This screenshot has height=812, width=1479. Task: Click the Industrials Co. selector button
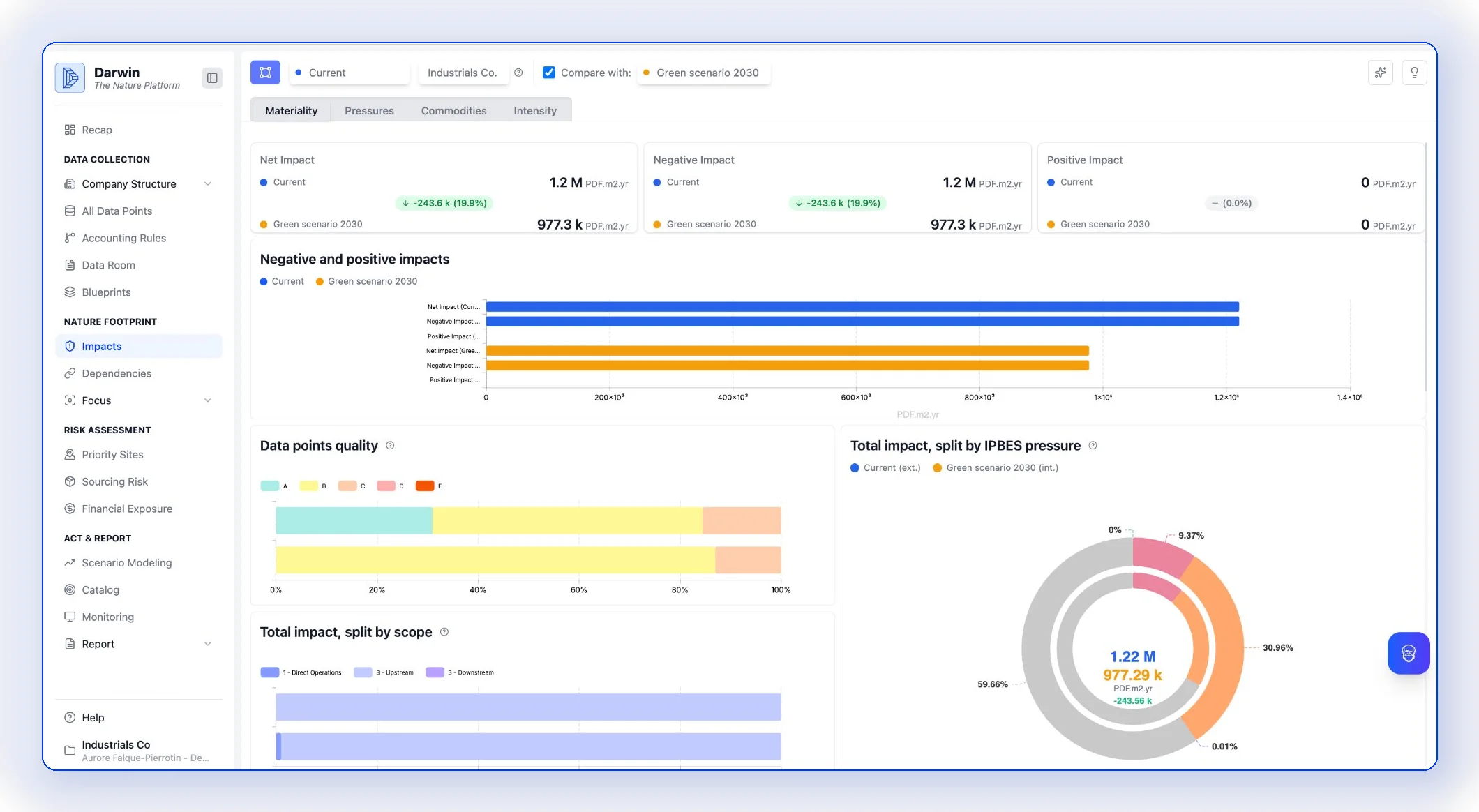[x=463, y=72]
